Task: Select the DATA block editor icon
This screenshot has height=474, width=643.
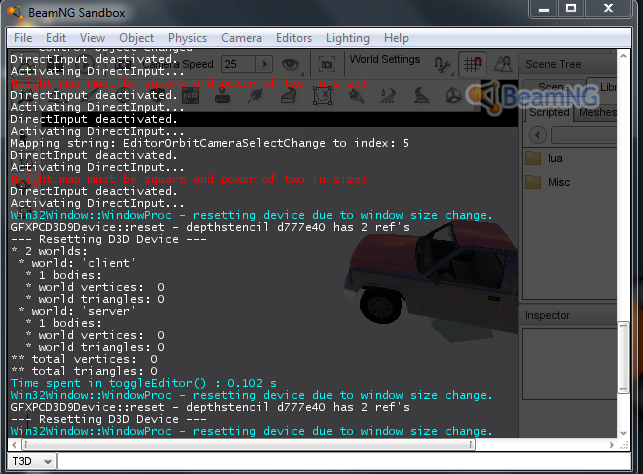Action: [x=190, y=96]
